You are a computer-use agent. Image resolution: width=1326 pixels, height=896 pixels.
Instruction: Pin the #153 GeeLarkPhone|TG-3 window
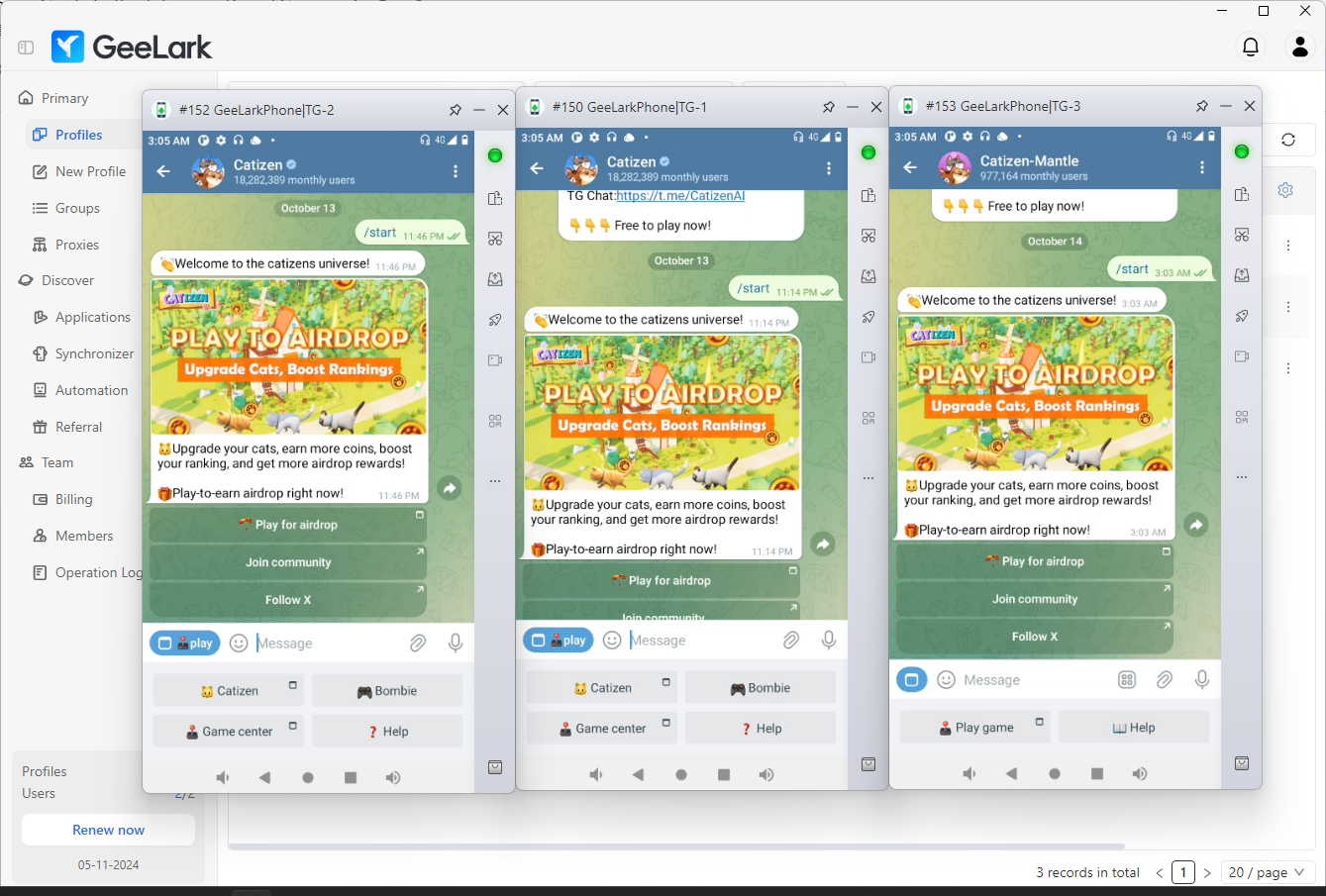point(1202,106)
